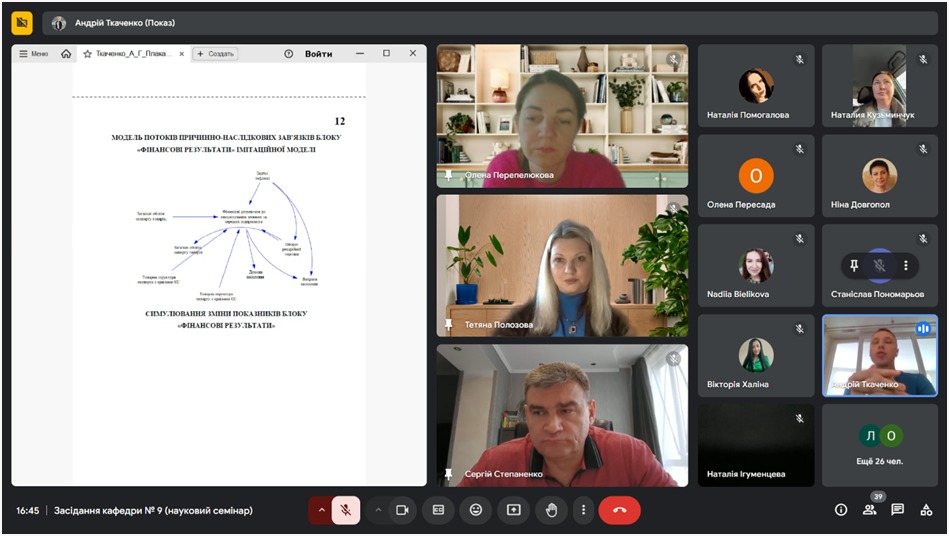Viewport: 949px width, 536px height.
Task: Click the pin icon on Олена Перепелюкова video
Action: (448, 175)
